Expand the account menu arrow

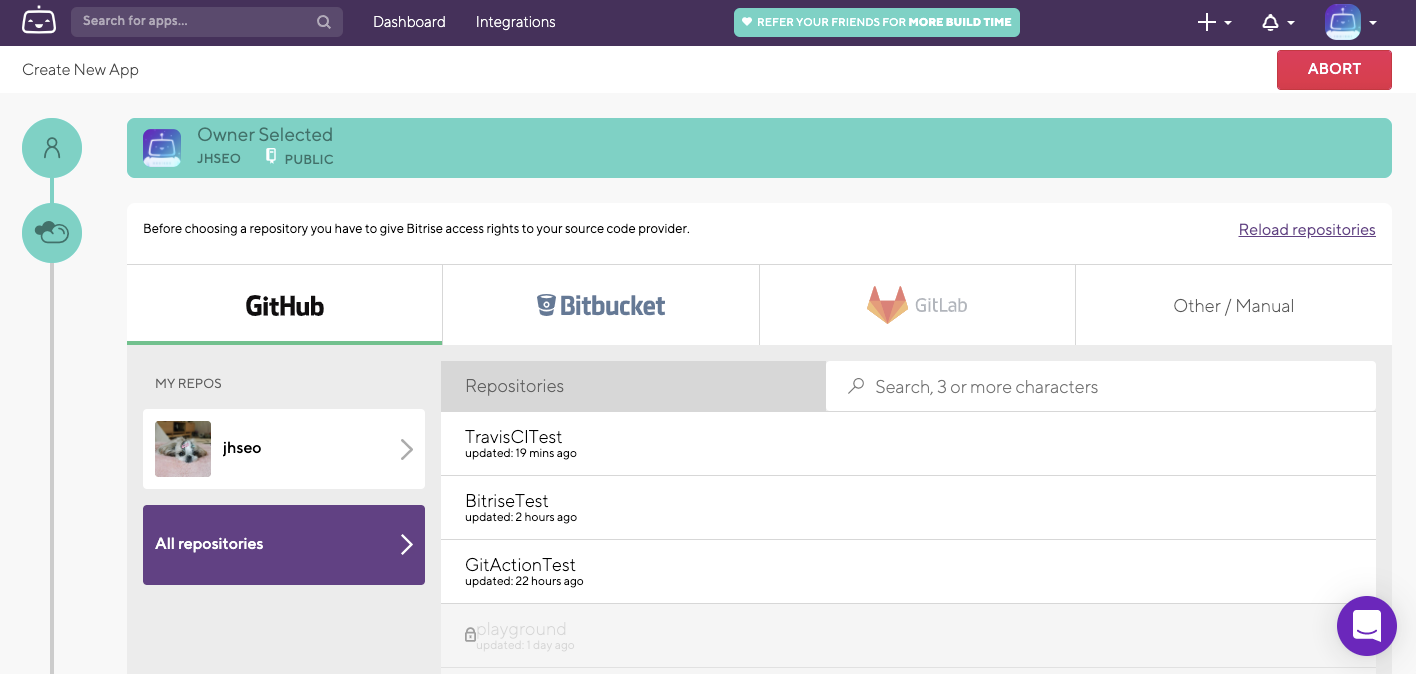1373,23
